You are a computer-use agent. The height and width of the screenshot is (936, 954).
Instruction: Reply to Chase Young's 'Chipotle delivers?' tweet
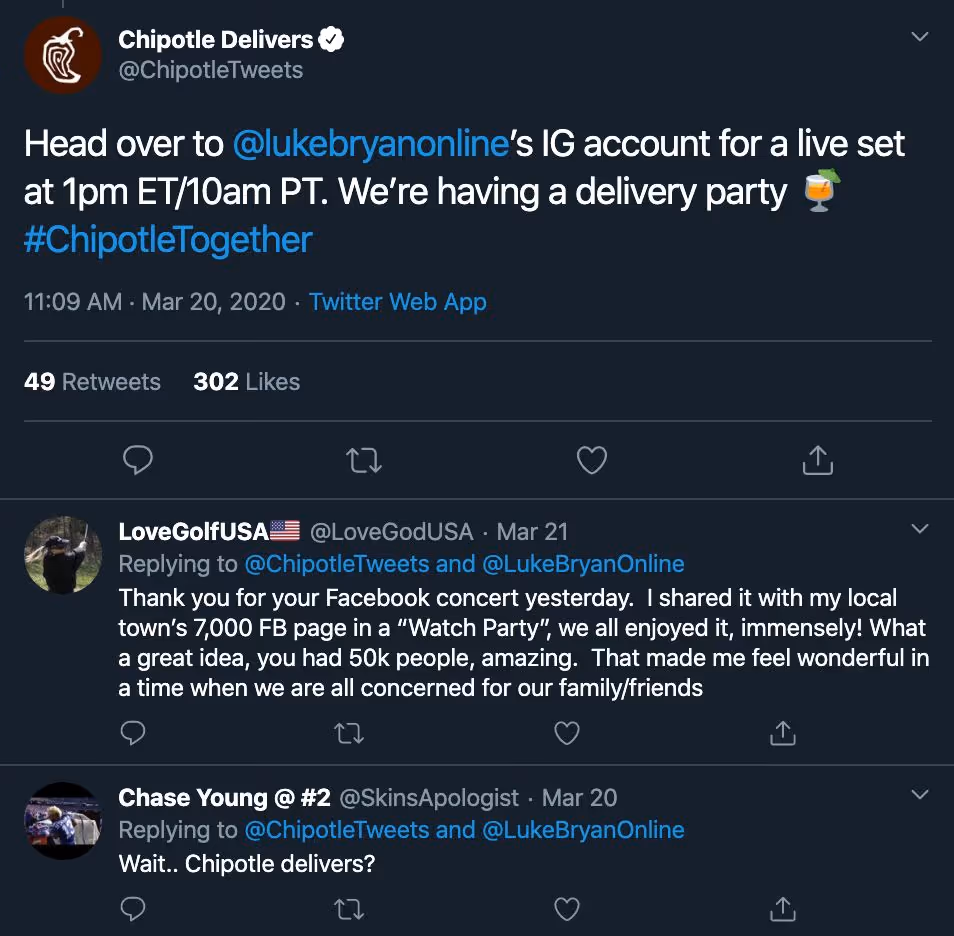(x=133, y=909)
